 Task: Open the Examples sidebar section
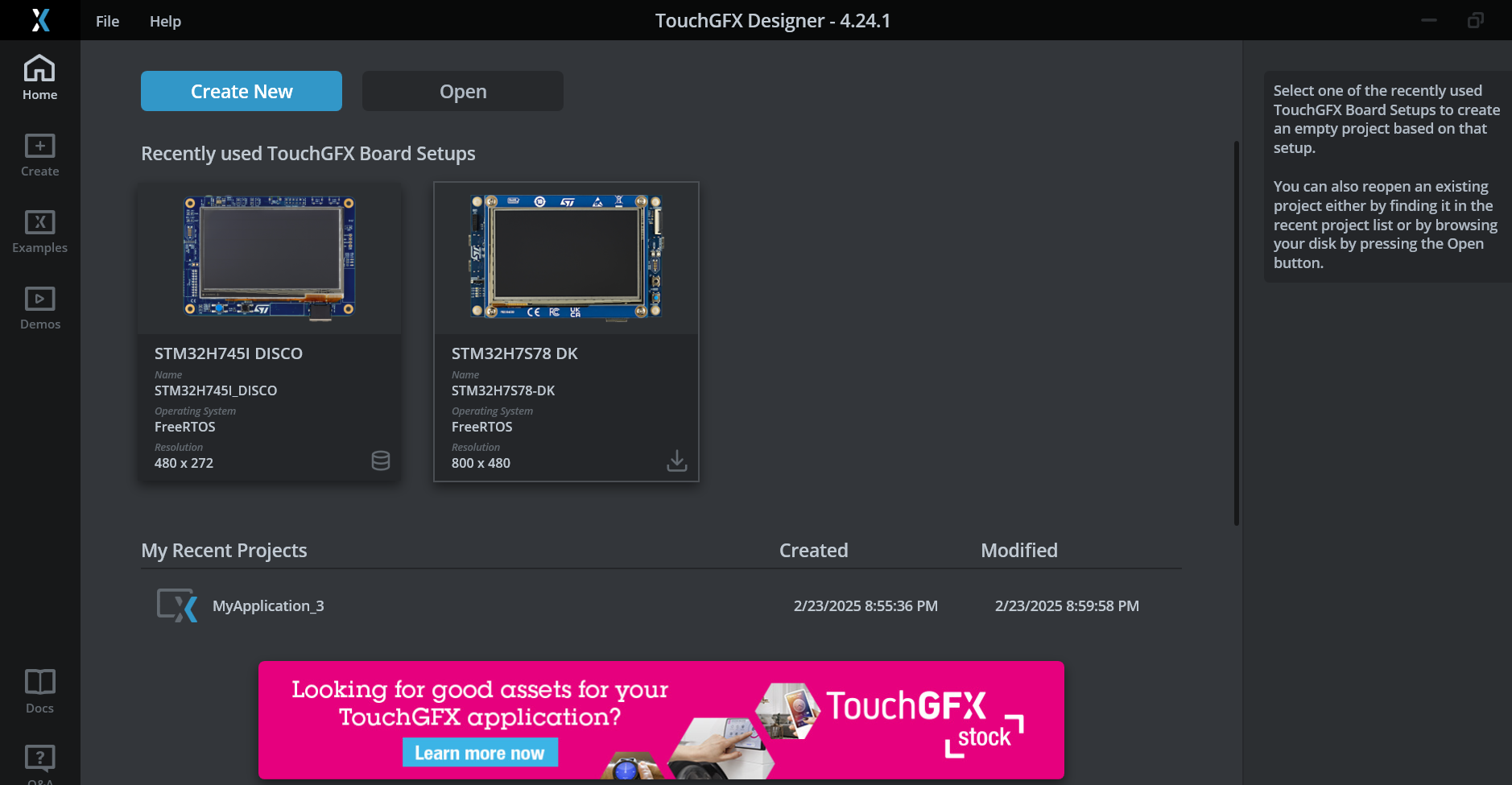coord(39,231)
